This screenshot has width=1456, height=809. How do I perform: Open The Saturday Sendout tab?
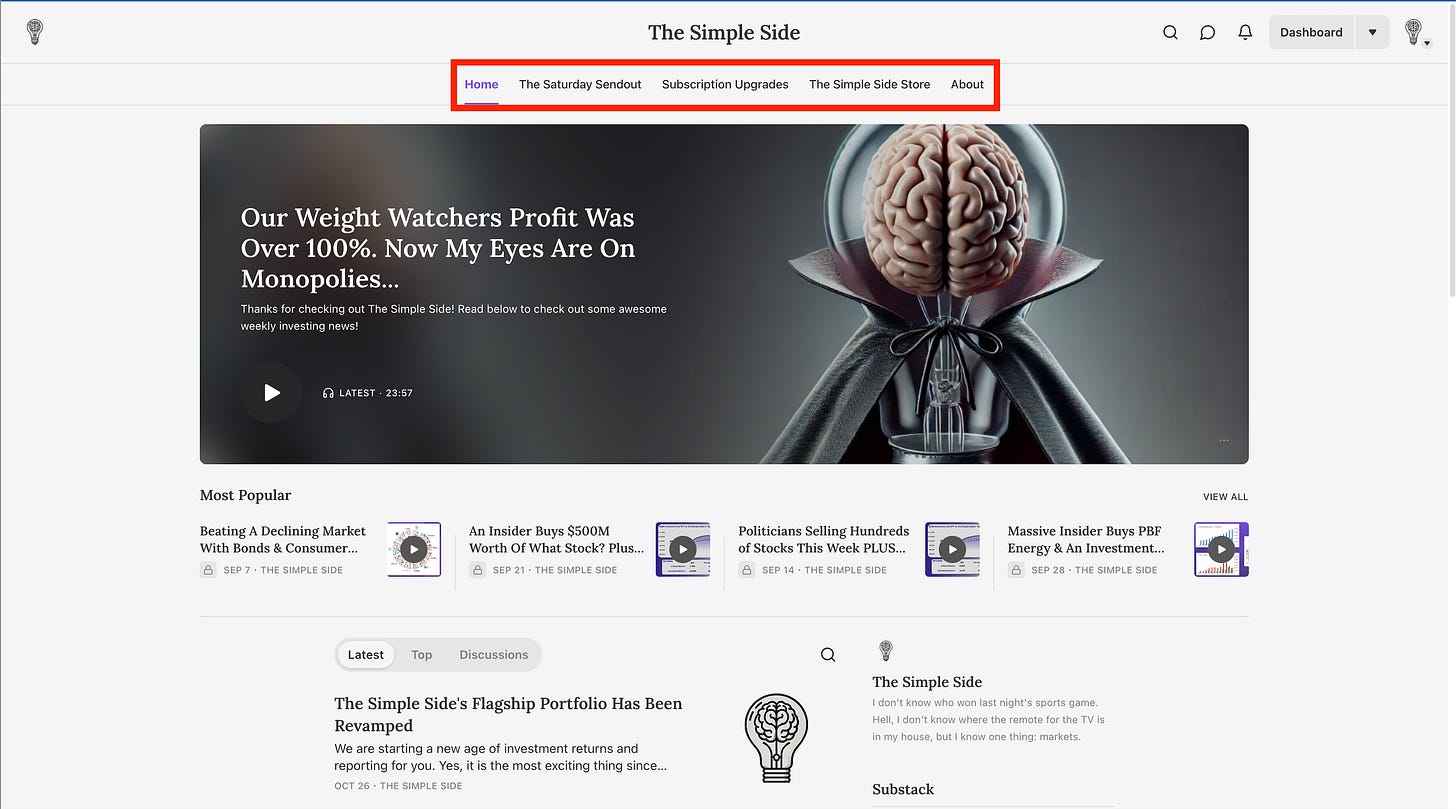(x=580, y=84)
